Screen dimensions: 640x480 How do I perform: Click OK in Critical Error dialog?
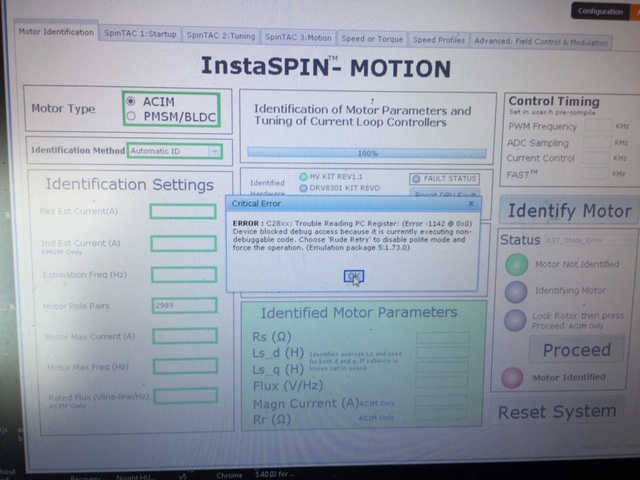(x=354, y=276)
